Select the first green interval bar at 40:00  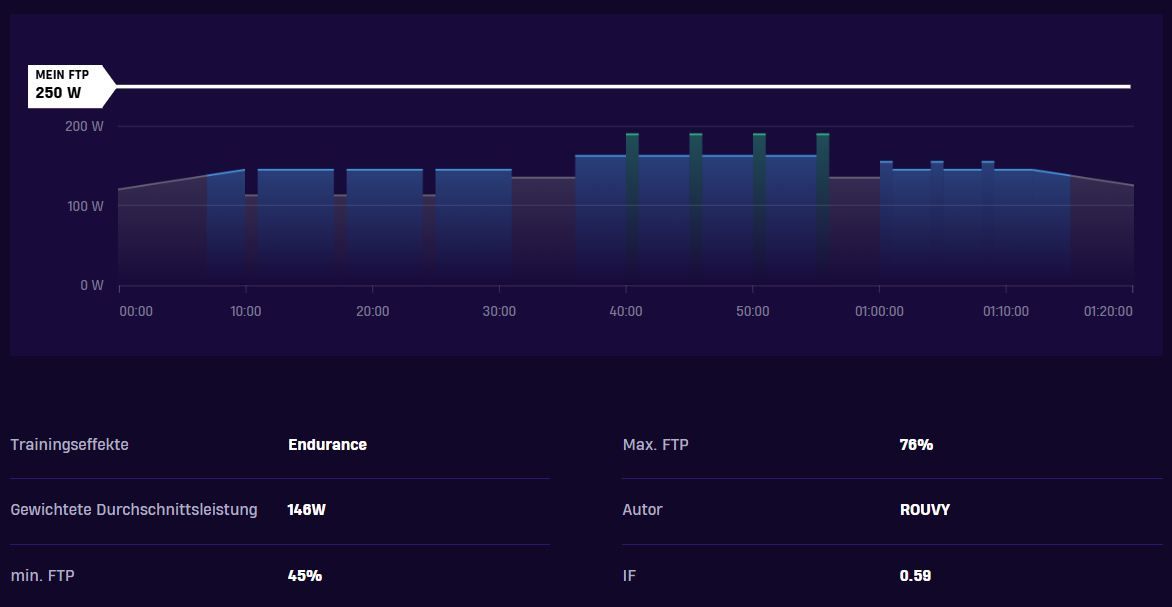[632, 209]
